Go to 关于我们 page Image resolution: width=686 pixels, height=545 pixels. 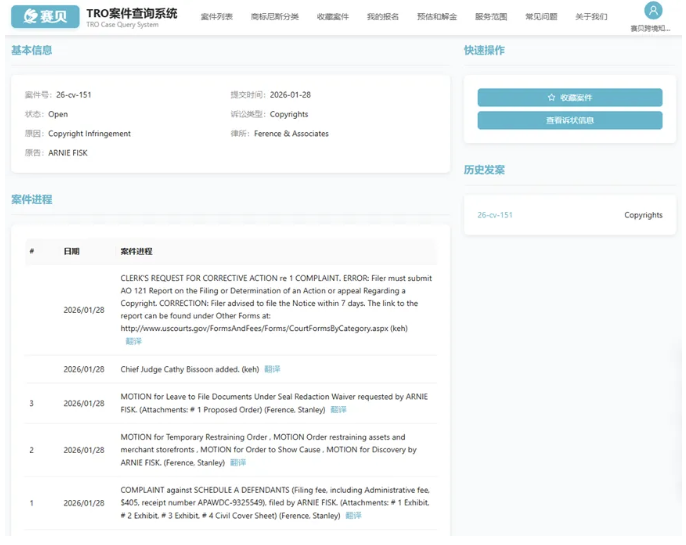pyautogui.click(x=591, y=17)
